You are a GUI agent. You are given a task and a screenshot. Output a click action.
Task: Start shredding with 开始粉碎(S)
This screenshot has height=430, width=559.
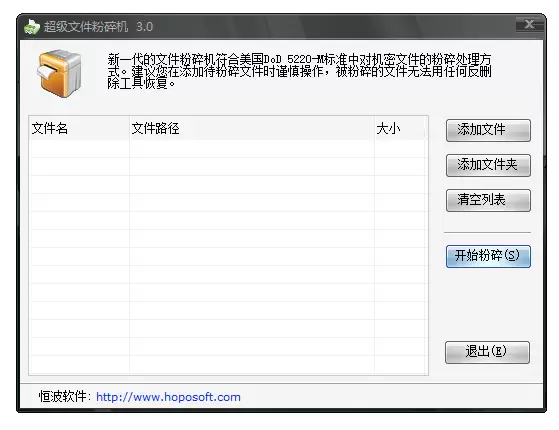coord(488,256)
